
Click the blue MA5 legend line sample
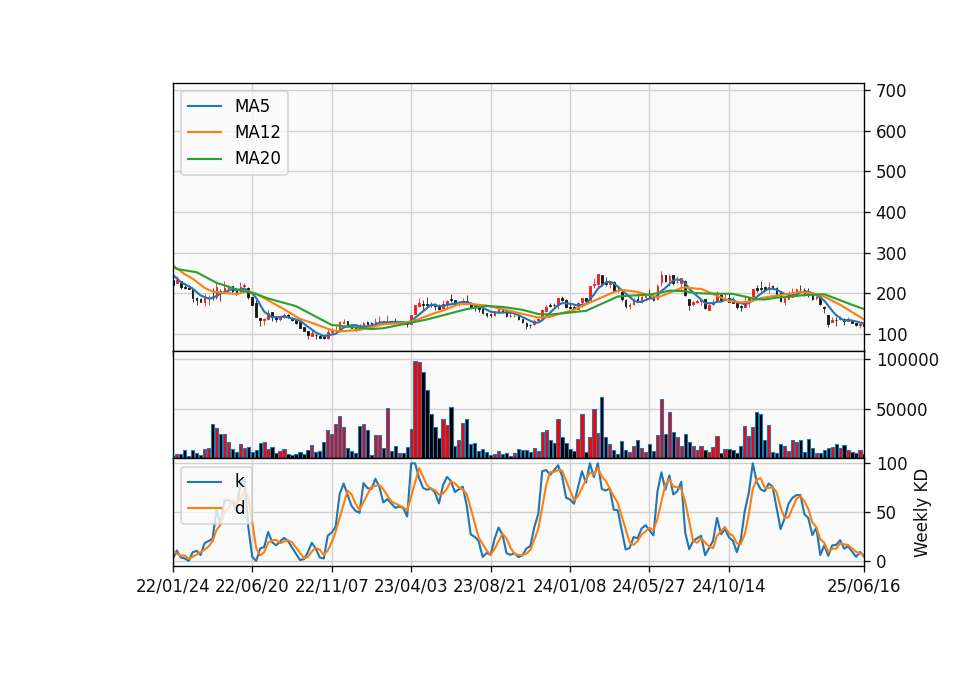click(x=204, y=106)
